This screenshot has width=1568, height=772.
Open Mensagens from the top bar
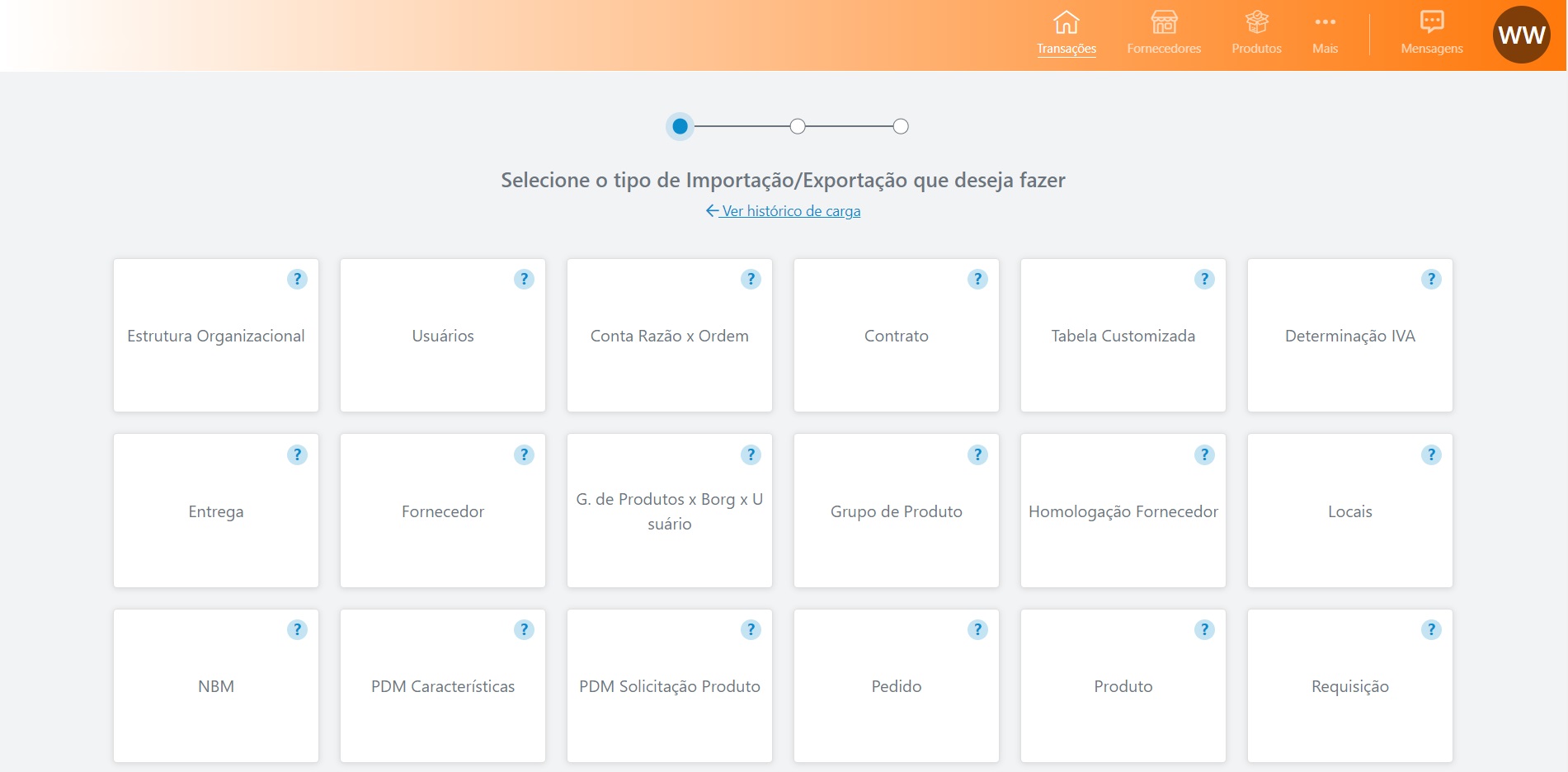[1432, 34]
